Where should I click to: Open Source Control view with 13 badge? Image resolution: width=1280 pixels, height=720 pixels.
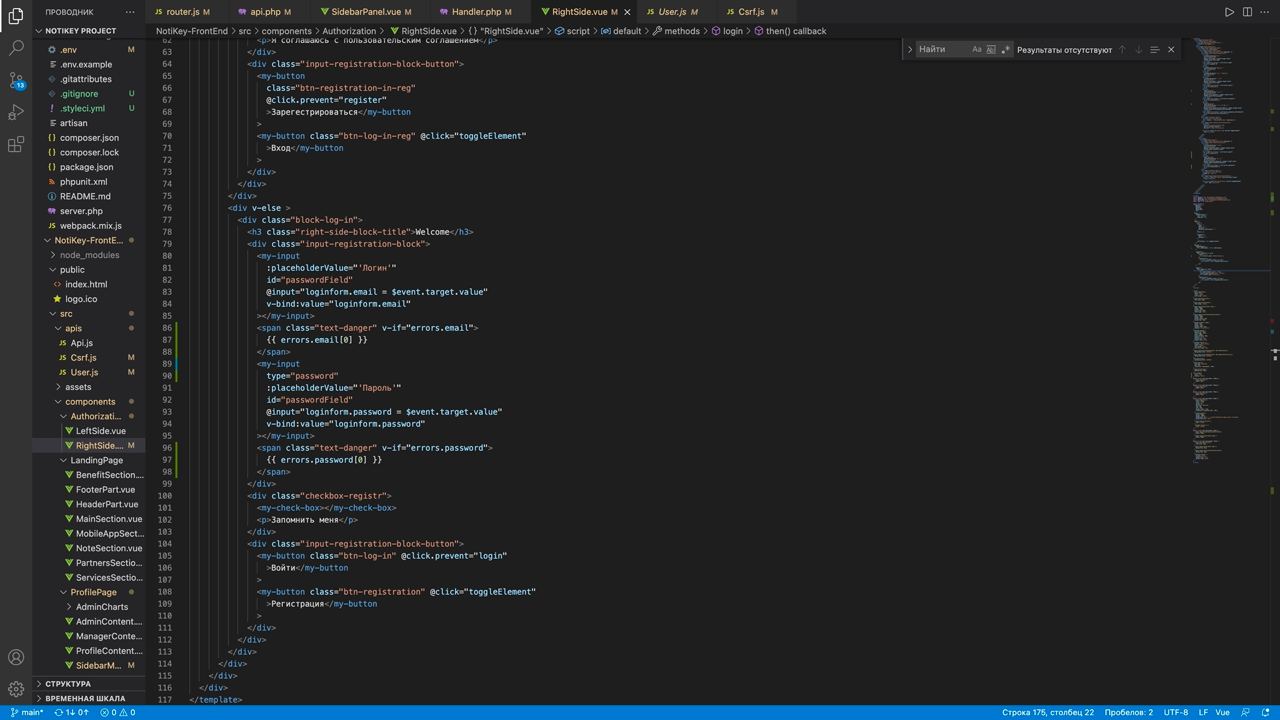pyautogui.click(x=16, y=80)
